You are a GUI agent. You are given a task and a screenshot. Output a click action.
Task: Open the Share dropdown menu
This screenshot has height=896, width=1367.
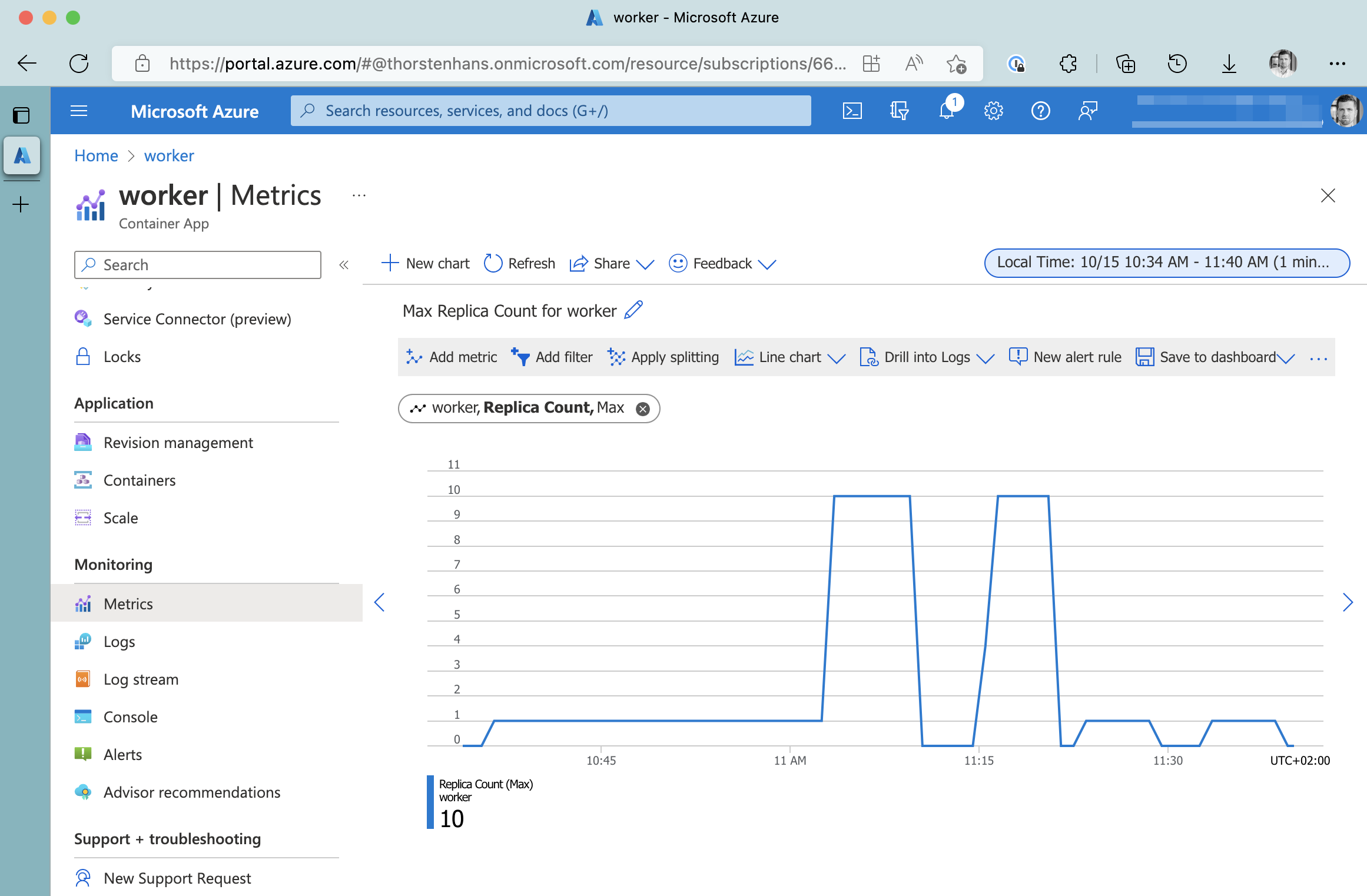612,263
